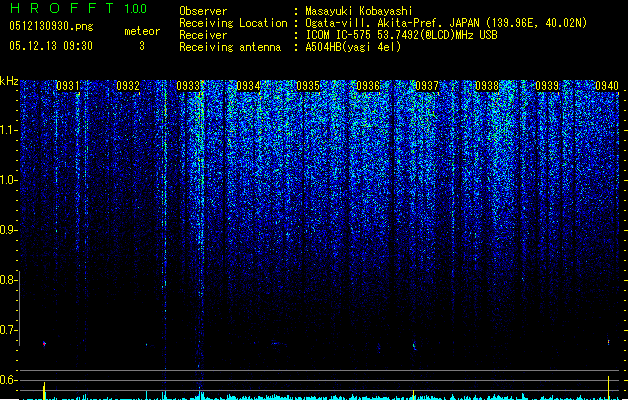Click the 0939 time marker

coord(547,86)
